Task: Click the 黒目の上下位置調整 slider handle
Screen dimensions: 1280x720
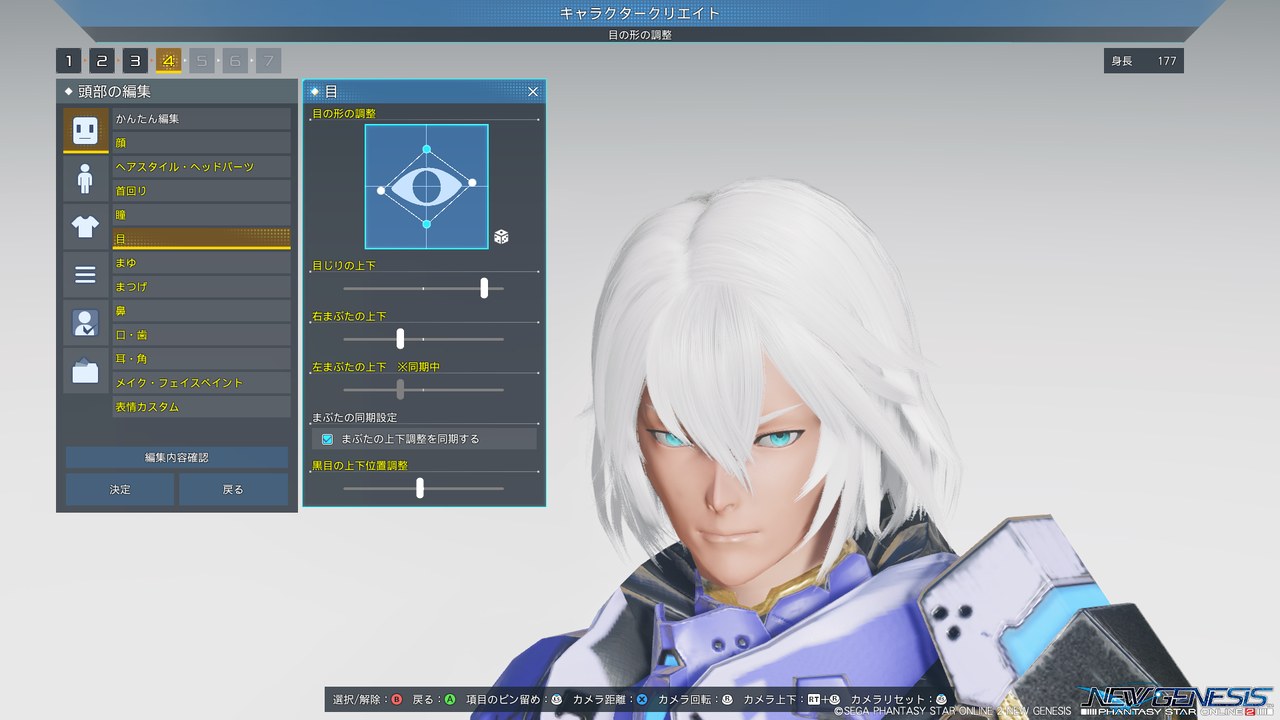Action: (420, 488)
